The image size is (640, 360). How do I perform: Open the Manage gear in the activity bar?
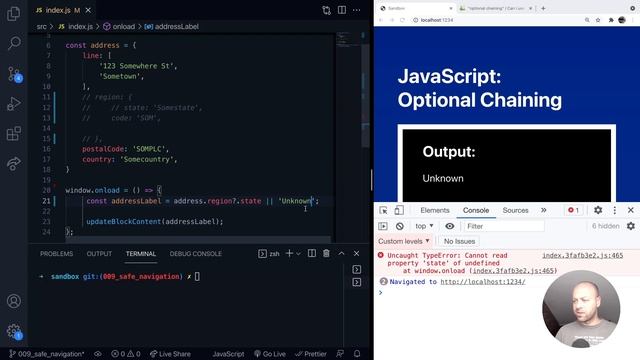coord(14,331)
